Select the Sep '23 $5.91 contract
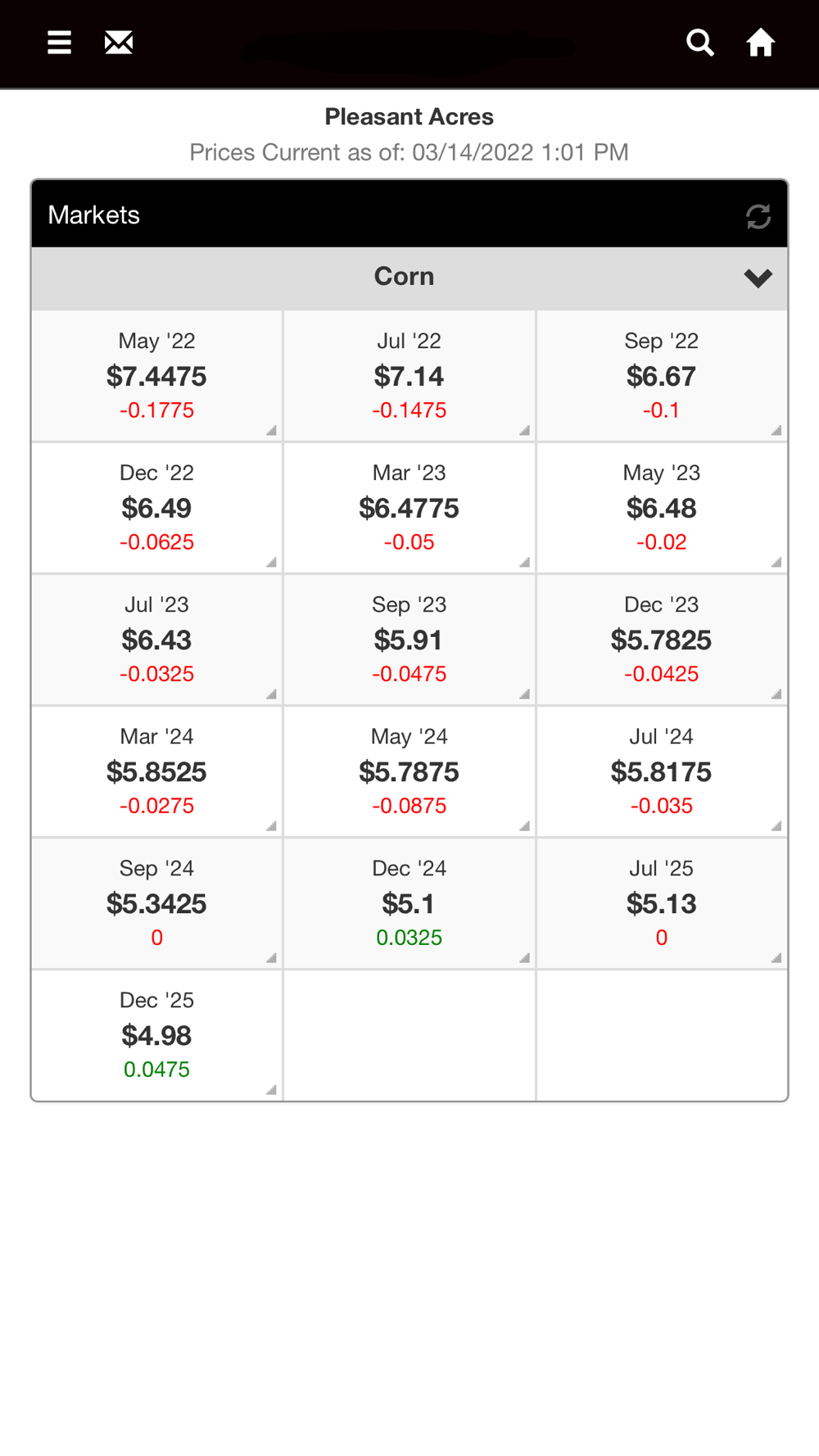 click(409, 640)
